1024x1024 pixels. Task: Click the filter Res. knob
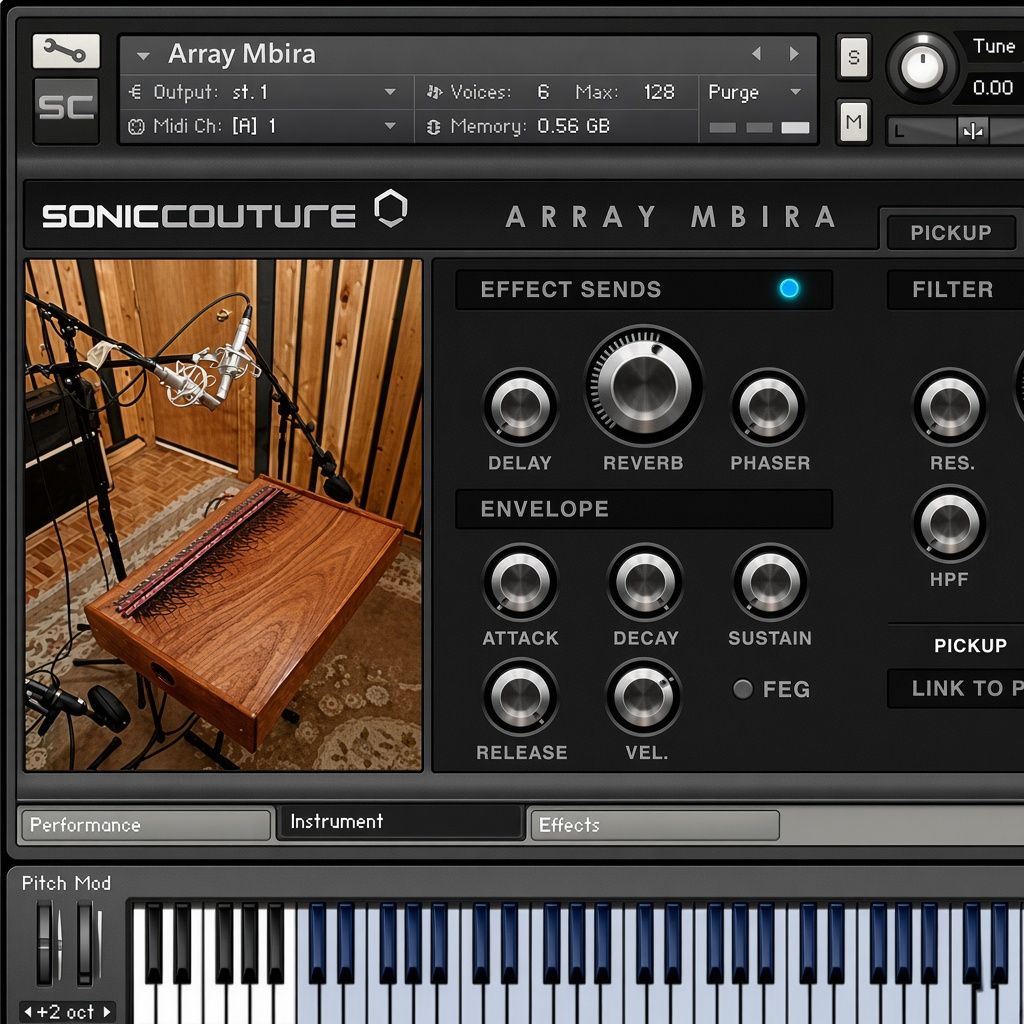tap(950, 406)
